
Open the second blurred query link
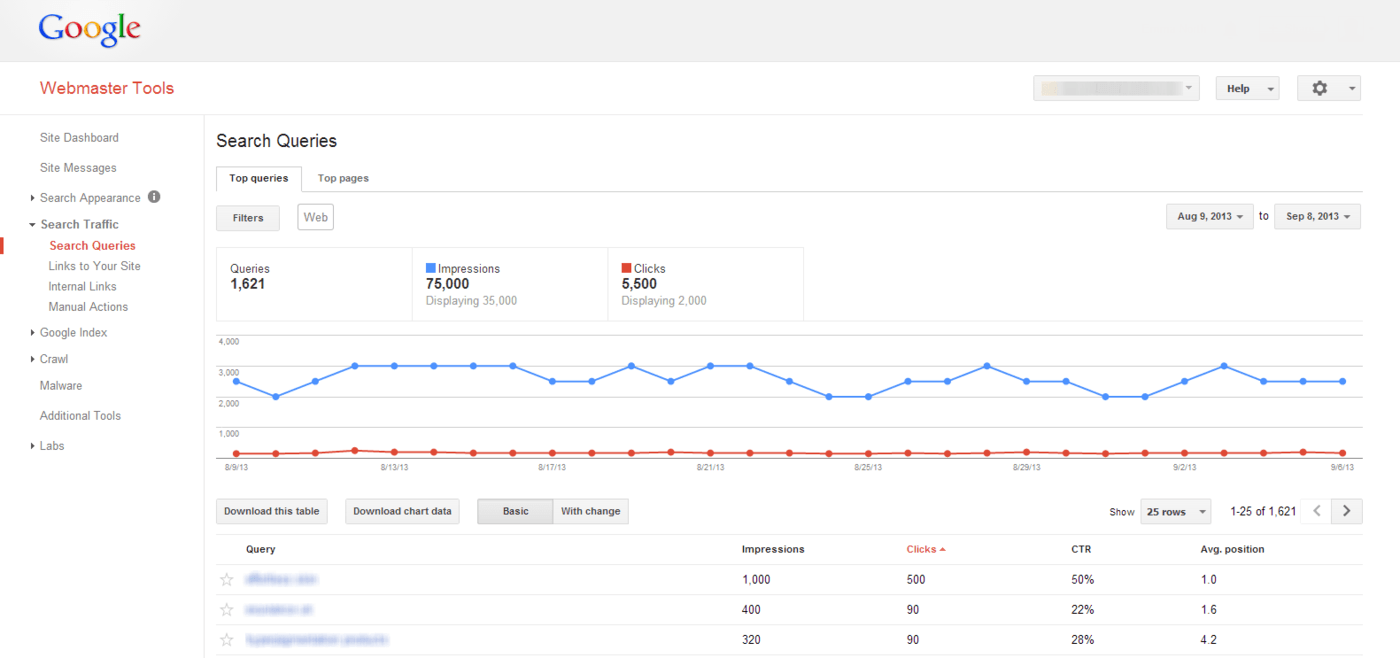click(x=280, y=610)
